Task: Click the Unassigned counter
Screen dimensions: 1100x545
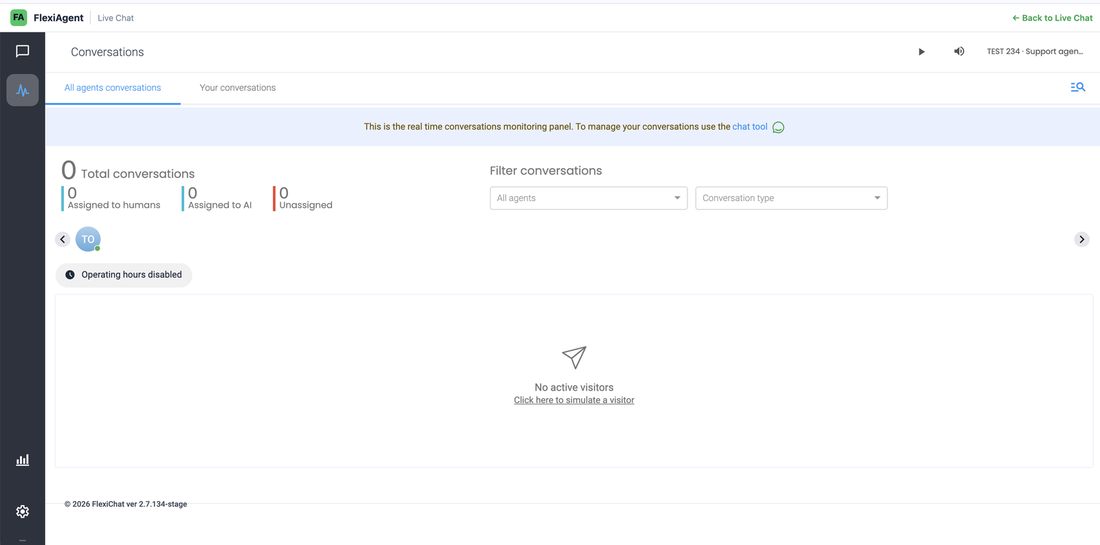Action: point(304,199)
